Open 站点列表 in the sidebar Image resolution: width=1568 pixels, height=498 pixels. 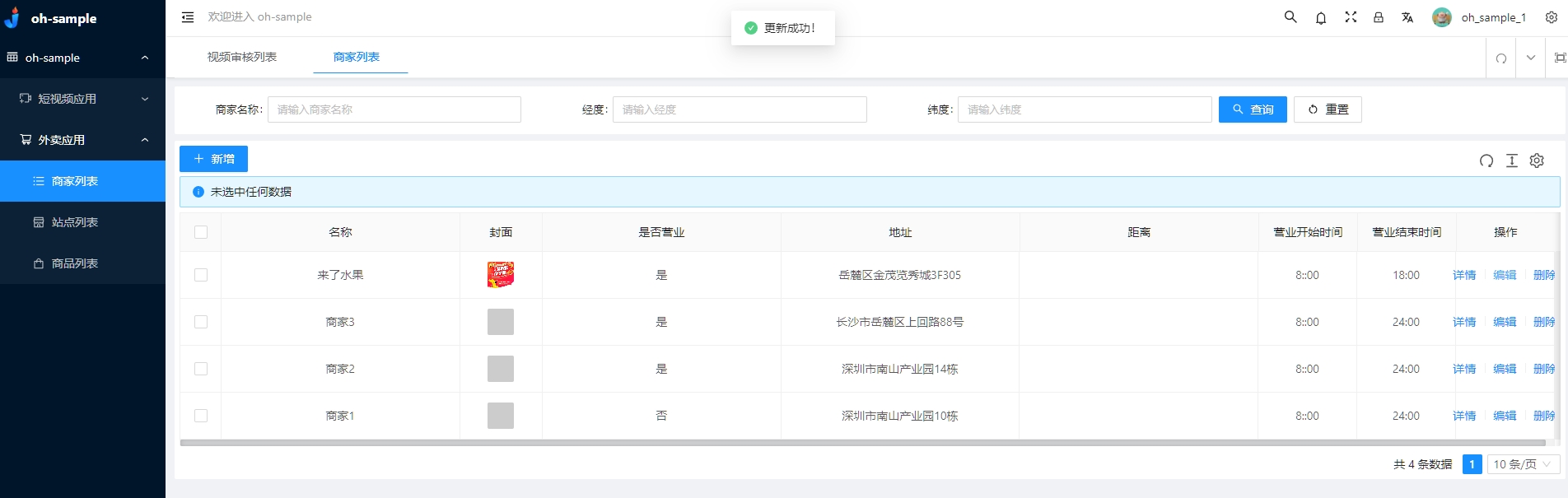(75, 222)
